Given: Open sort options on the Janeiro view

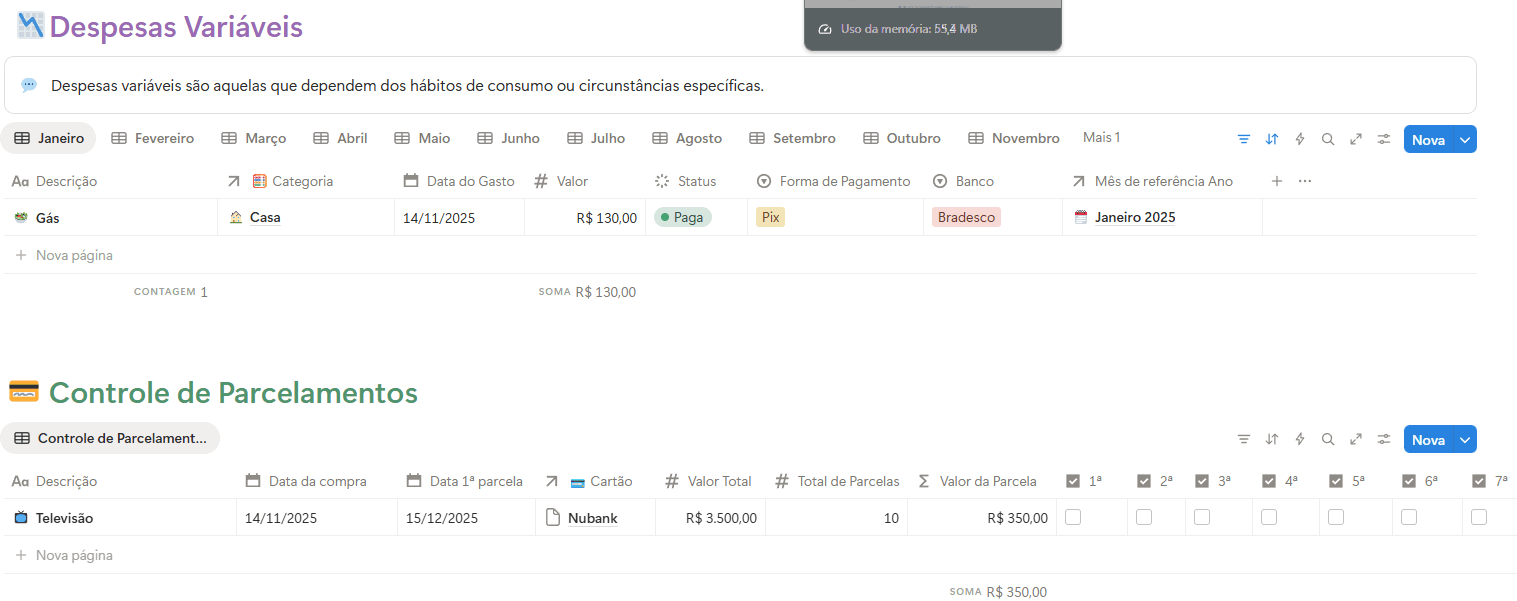Looking at the screenshot, I should point(1271,139).
